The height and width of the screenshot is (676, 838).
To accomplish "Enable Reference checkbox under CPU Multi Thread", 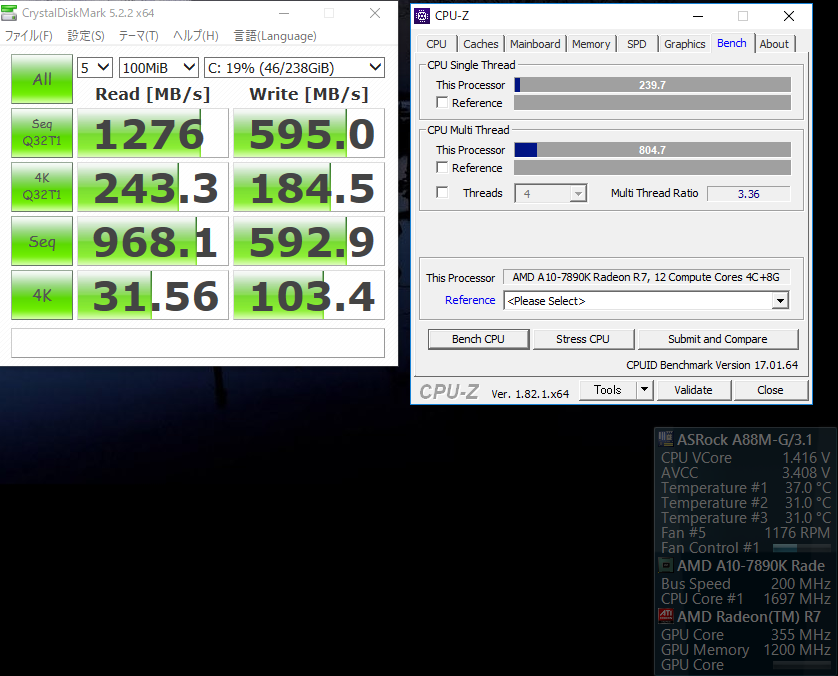I will click(x=442, y=168).
